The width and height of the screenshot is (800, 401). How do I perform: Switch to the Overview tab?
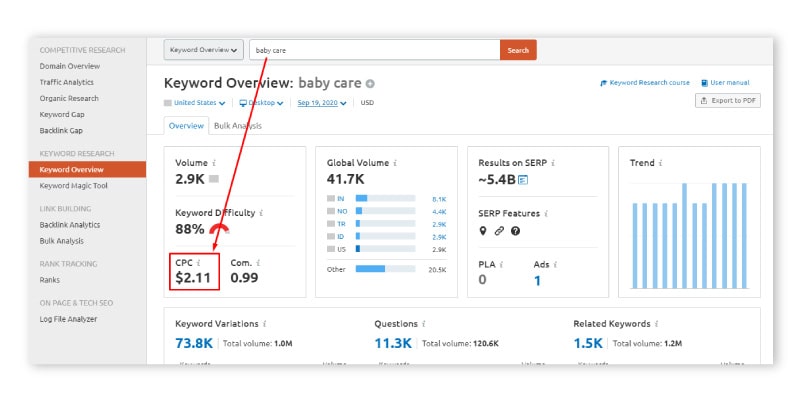tap(186, 126)
